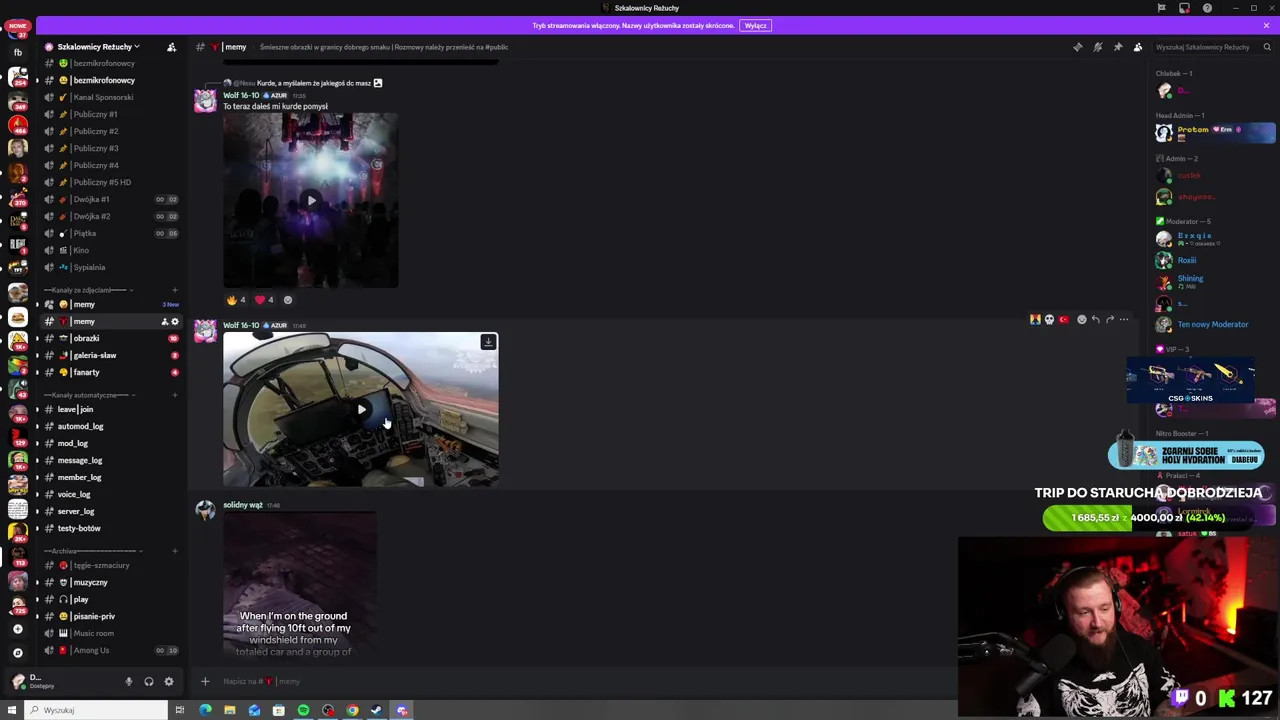The height and width of the screenshot is (720, 1280).
Task: Play the jet cockpit video
Action: 361,409
